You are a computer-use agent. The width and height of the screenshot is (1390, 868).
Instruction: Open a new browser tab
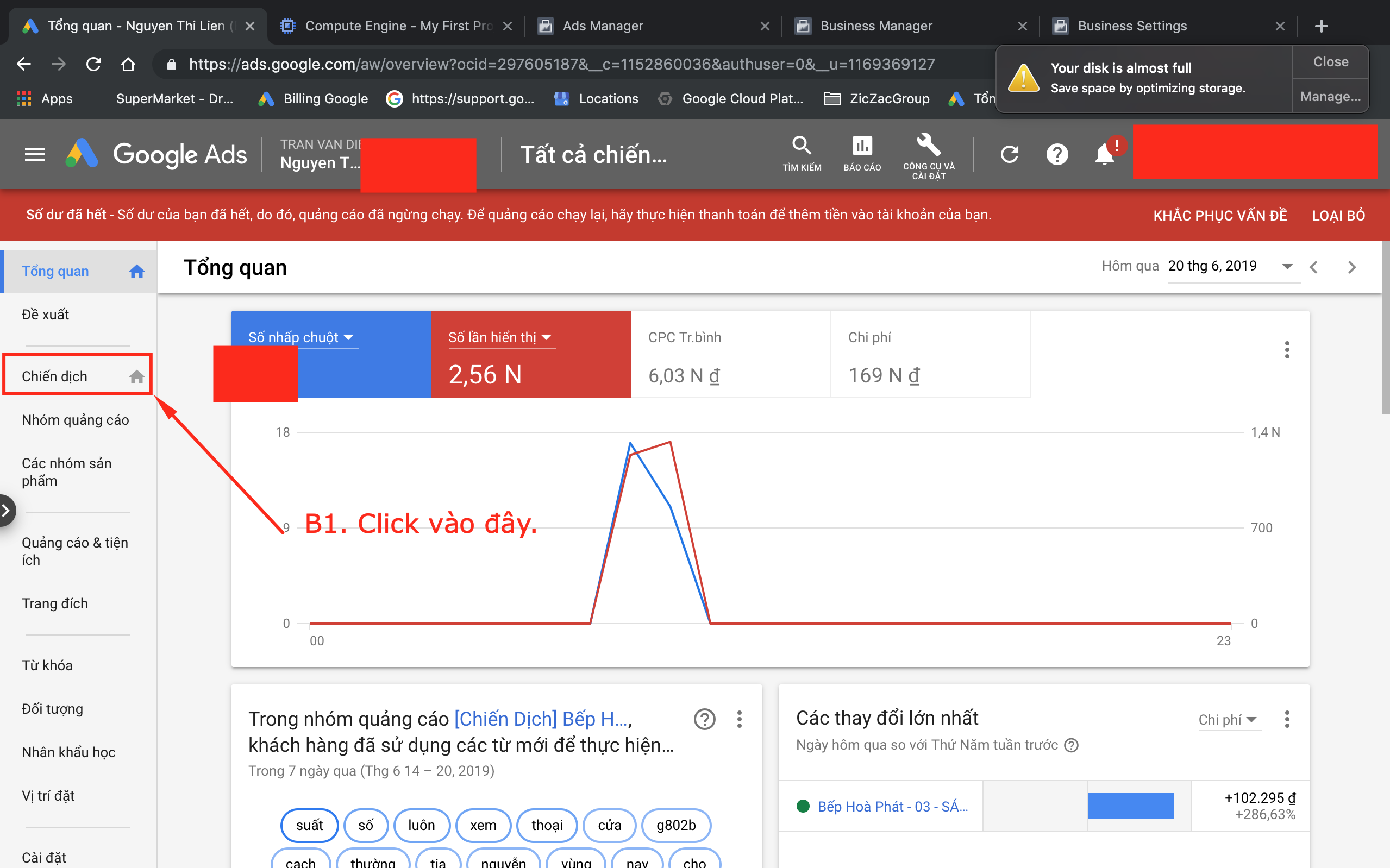click(x=1320, y=26)
